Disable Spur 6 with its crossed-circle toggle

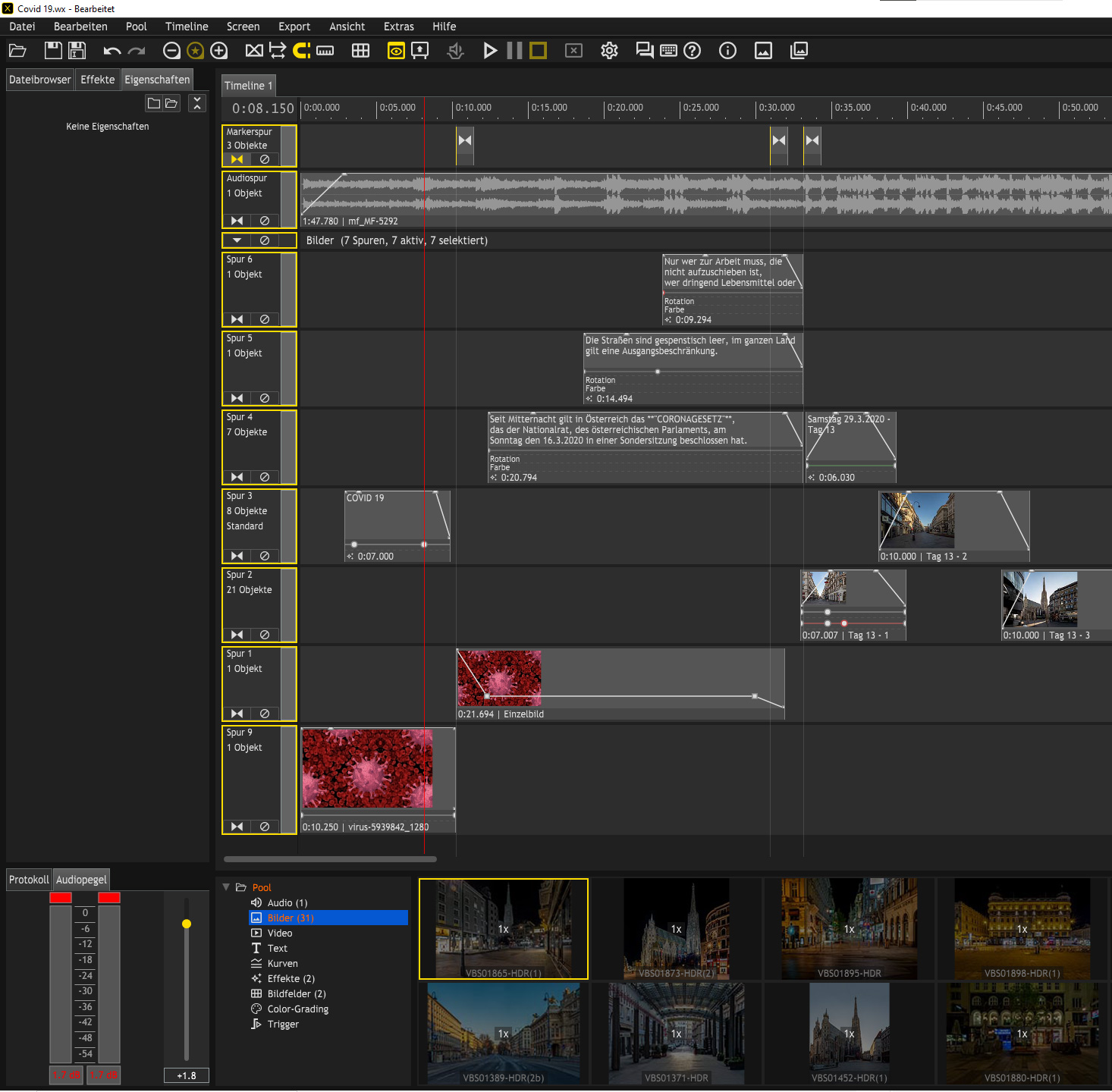pyautogui.click(x=264, y=319)
